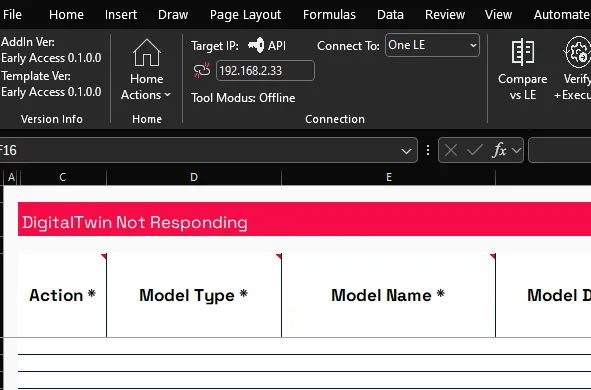This screenshot has height=390, width=591.
Task: Click the vertical dots formula bar handle
Action: 428,150
